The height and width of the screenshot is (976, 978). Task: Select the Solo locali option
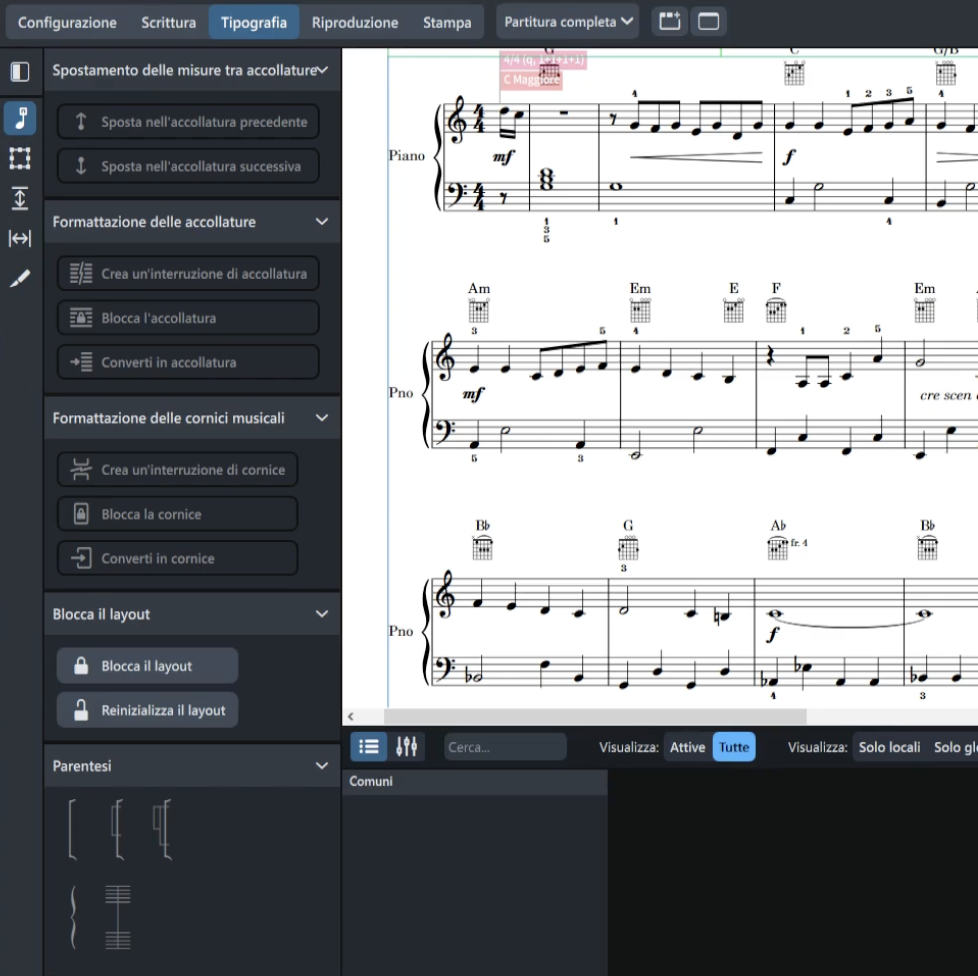(x=889, y=747)
